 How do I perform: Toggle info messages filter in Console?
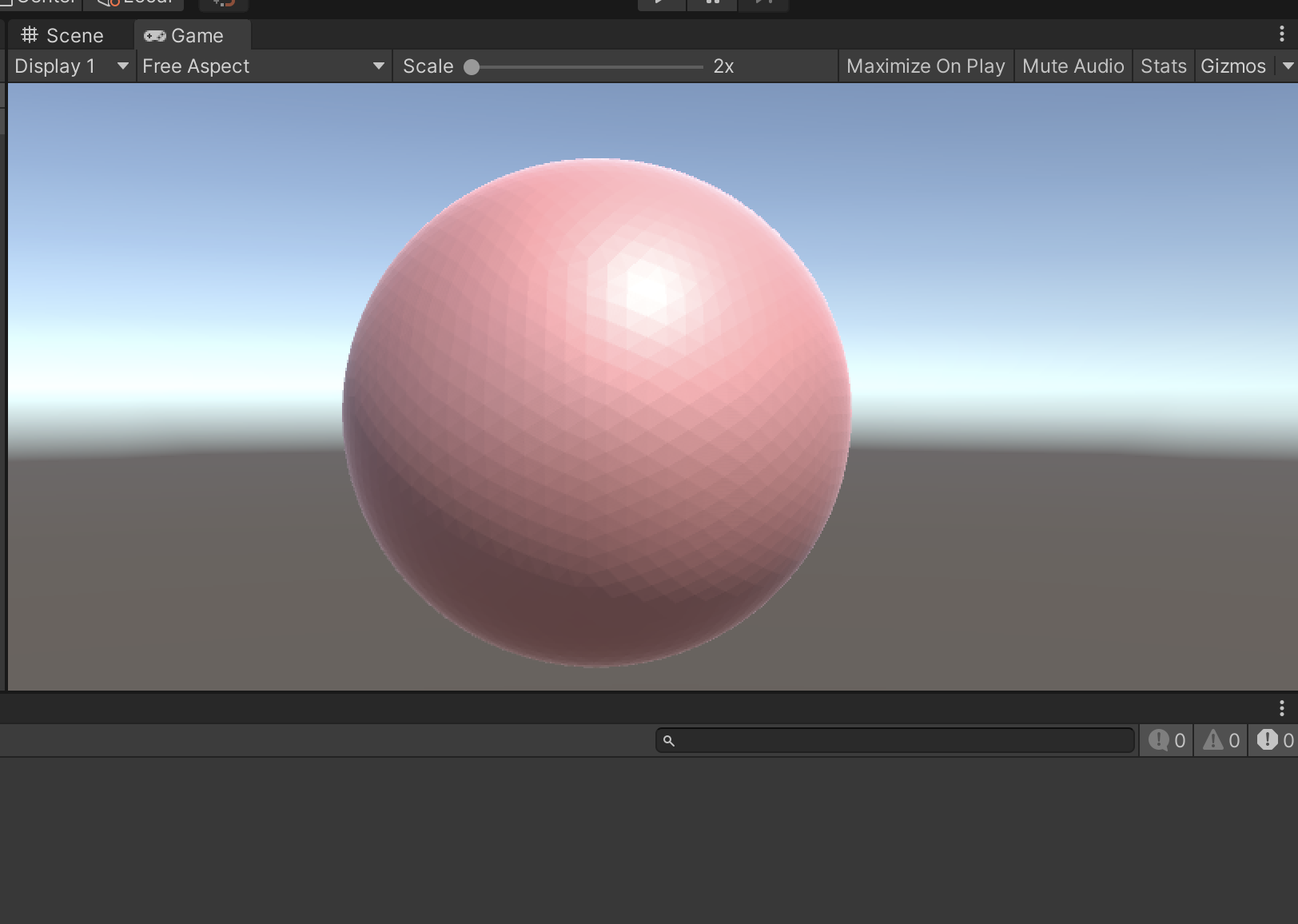point(1167,741)
